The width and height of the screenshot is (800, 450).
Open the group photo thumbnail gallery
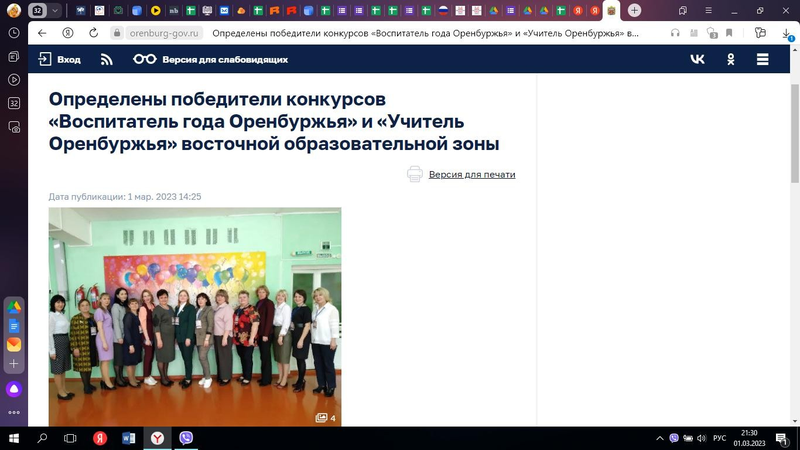click(x=195, y=316)
